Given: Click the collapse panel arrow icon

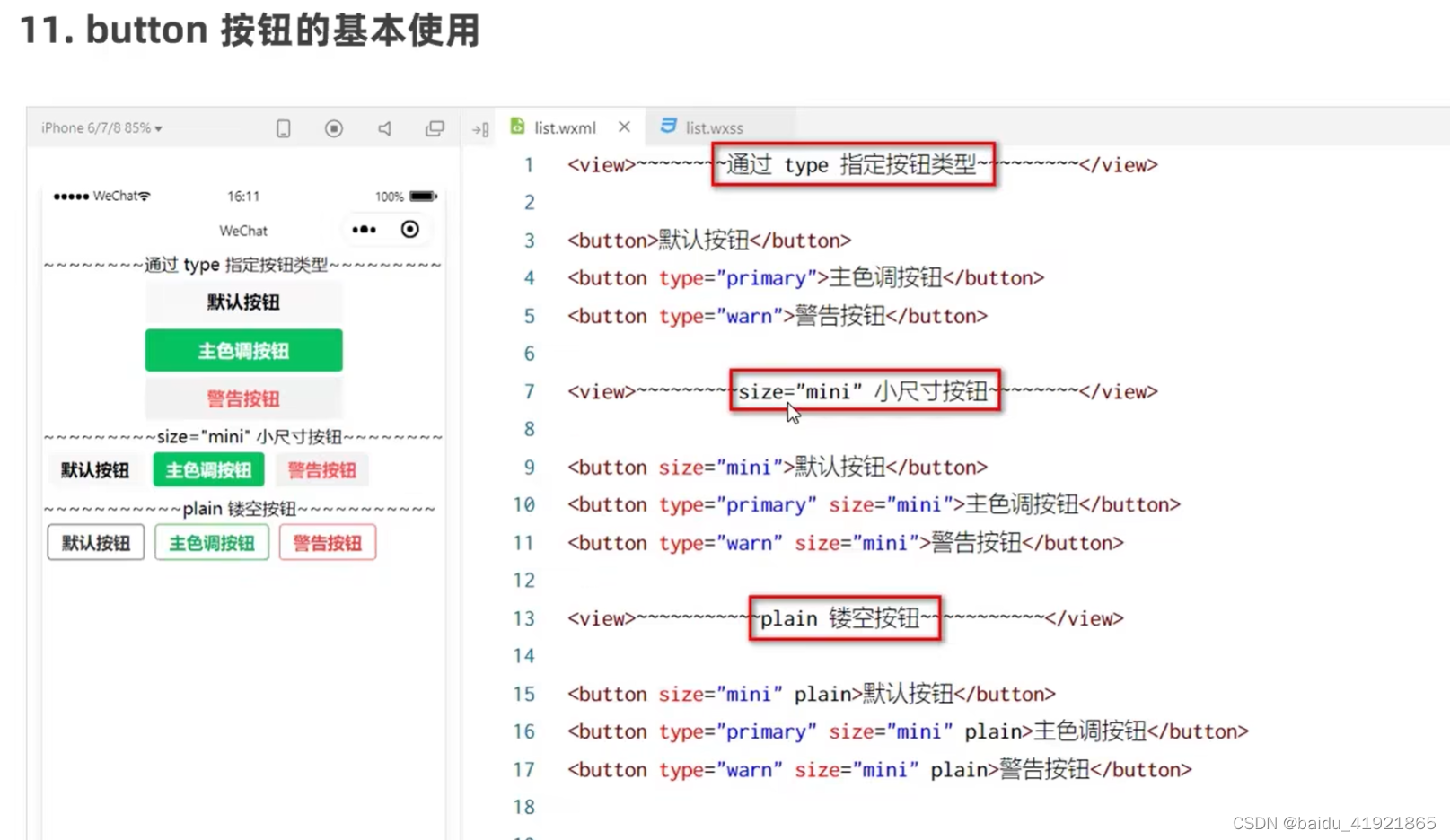Looking at the screenshot, I should (x=480, y=129).
